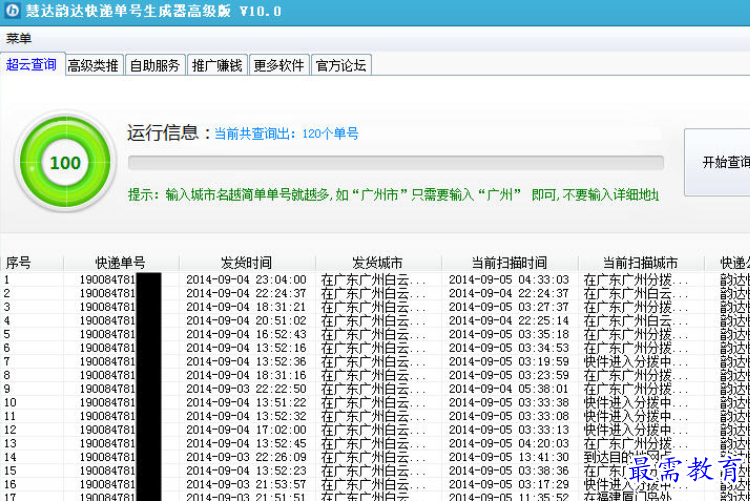This screenshot has height=501, width=750.
Task: Switch to the 超云查询 tab
Action: [32, 64]
